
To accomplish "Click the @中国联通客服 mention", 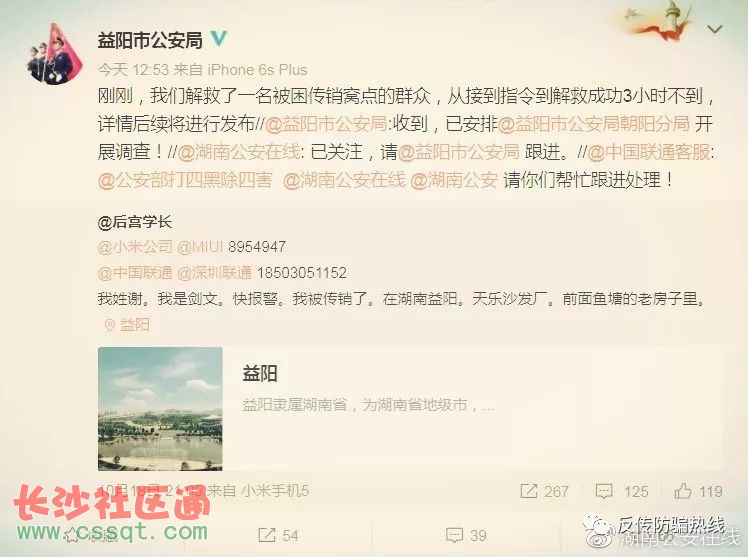I will [x=649, y=152].
